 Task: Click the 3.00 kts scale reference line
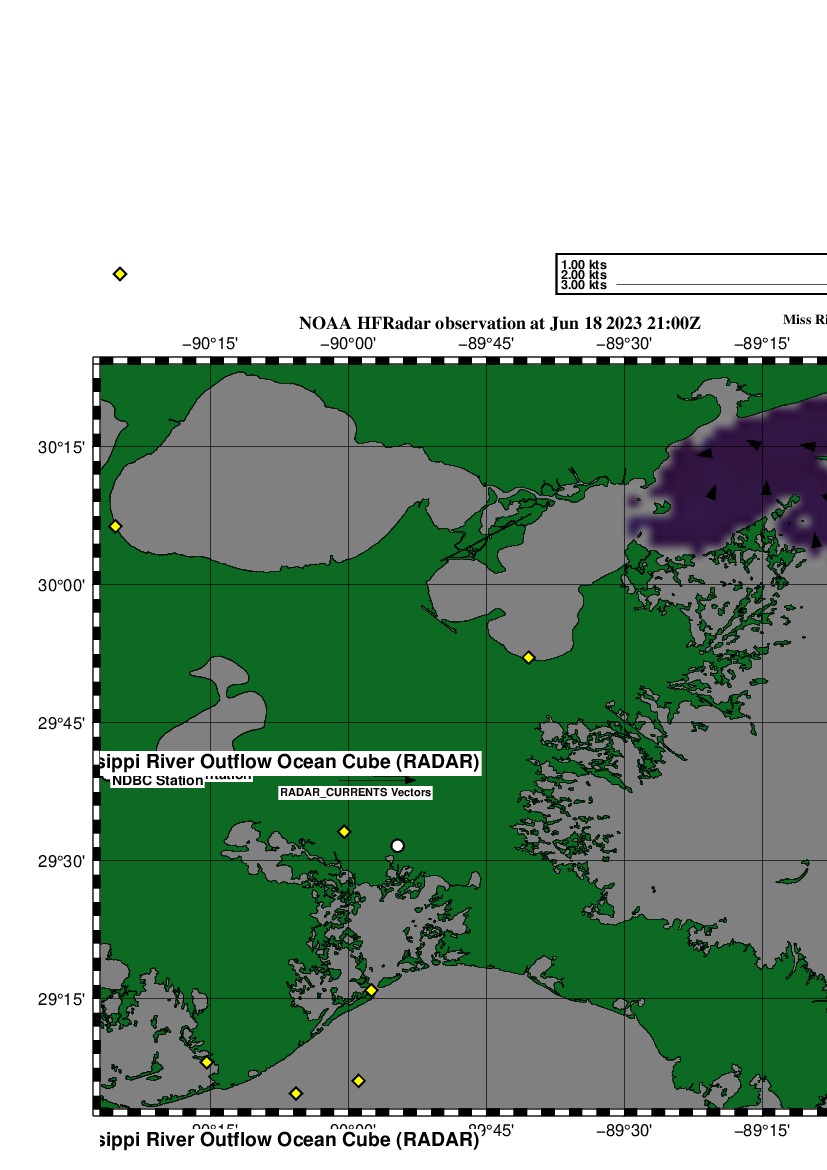point(720,286)
